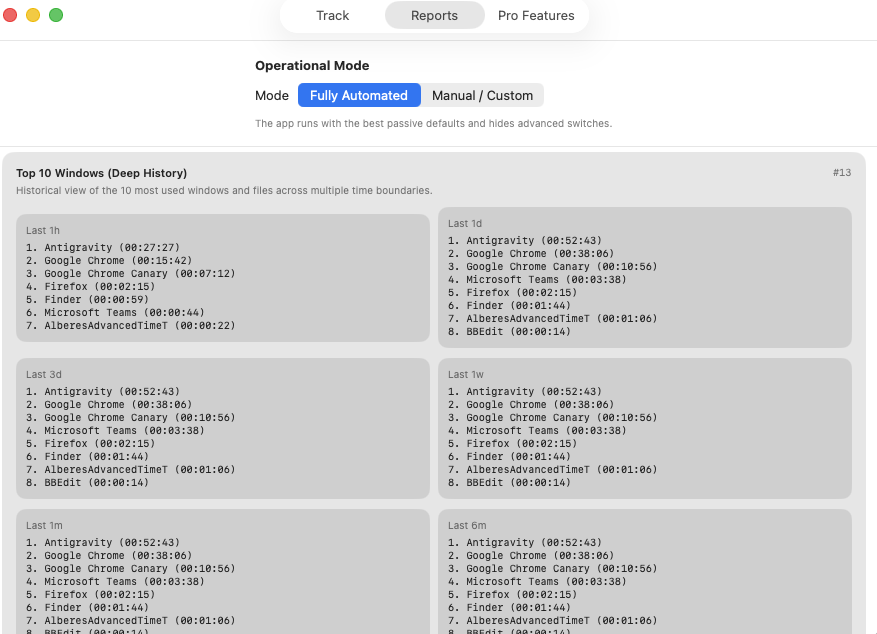The image size is (877, 634).
Task: Click Finder (00:00:59) in Last 1h
Action: click(x=87, y=300)
